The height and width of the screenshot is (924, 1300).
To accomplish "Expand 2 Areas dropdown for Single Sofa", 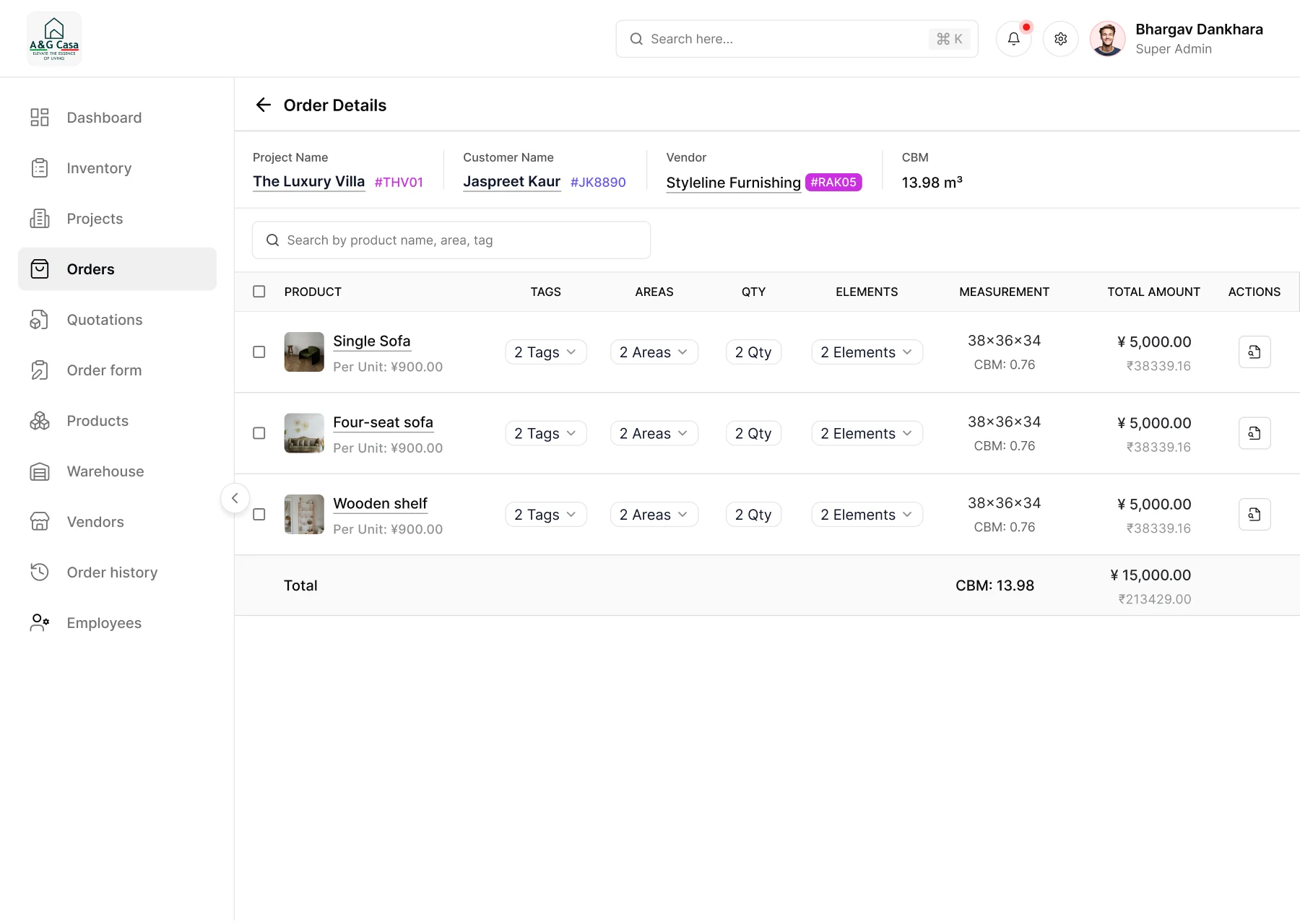I will (654, 352).
